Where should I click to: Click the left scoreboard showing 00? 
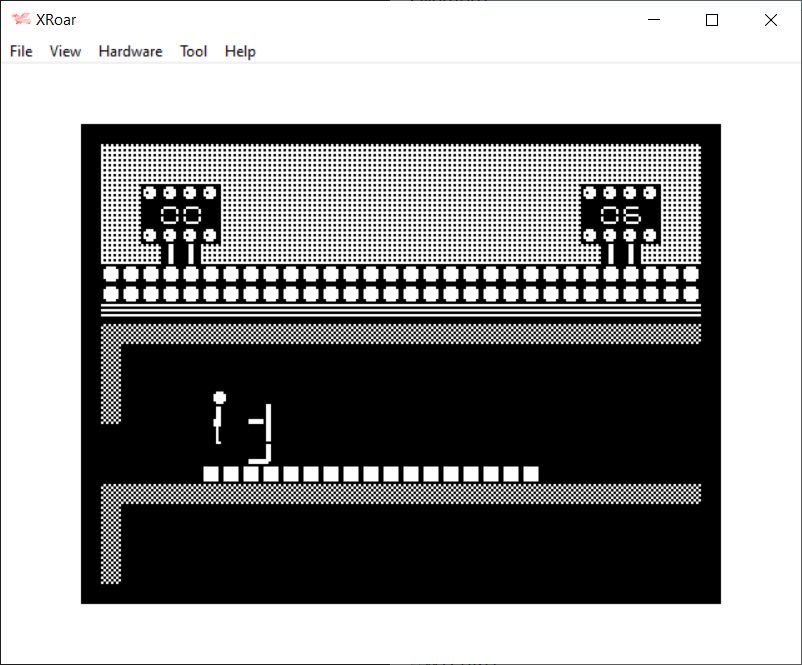coord(181,214)
